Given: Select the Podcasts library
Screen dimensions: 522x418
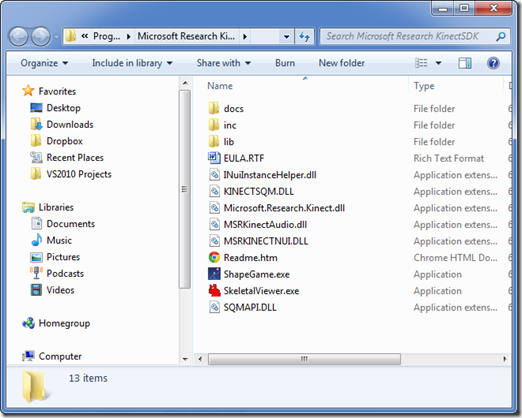Looking at the screenshot, I should (x=57, y=273).
